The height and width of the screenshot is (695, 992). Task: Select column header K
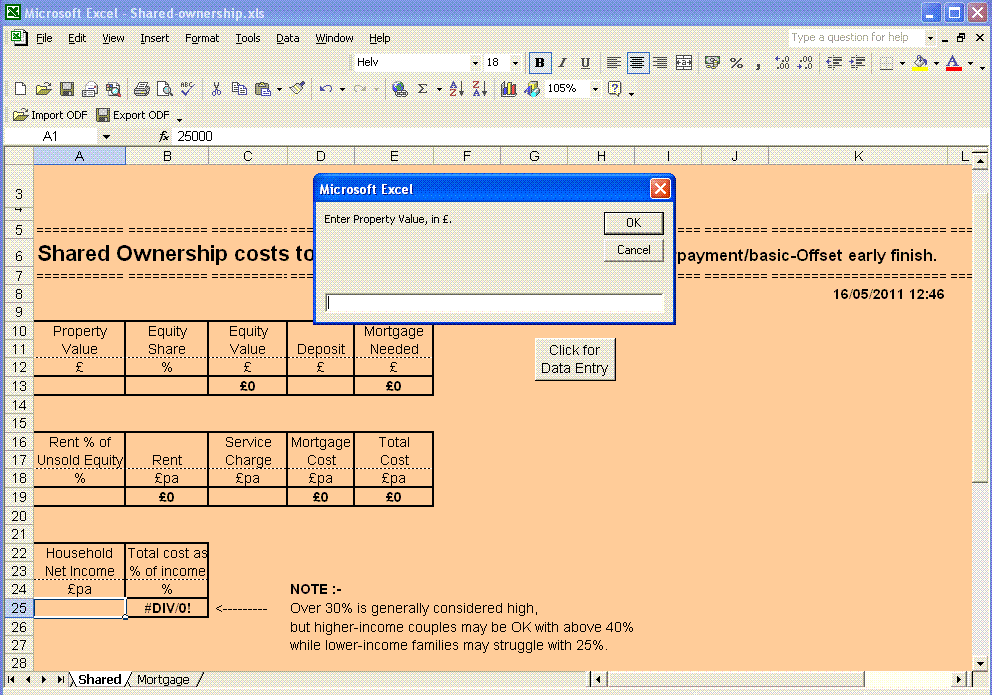[x=858, y=156]
